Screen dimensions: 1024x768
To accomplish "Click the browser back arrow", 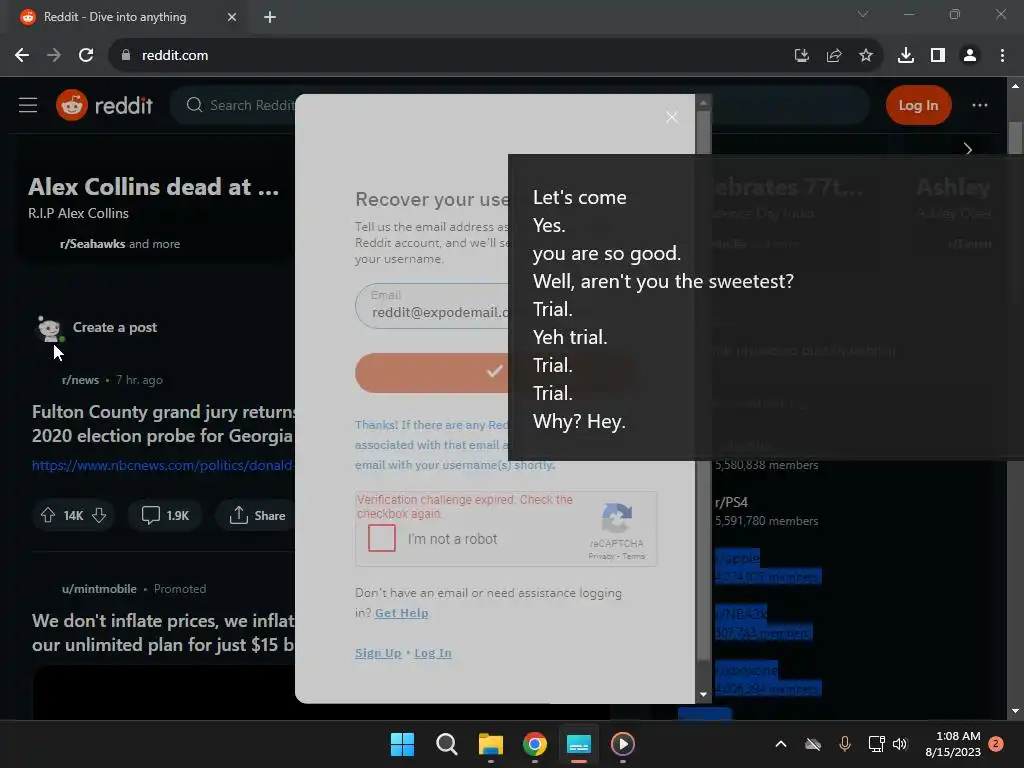I will pyautogui.click(x=22, y=56).
